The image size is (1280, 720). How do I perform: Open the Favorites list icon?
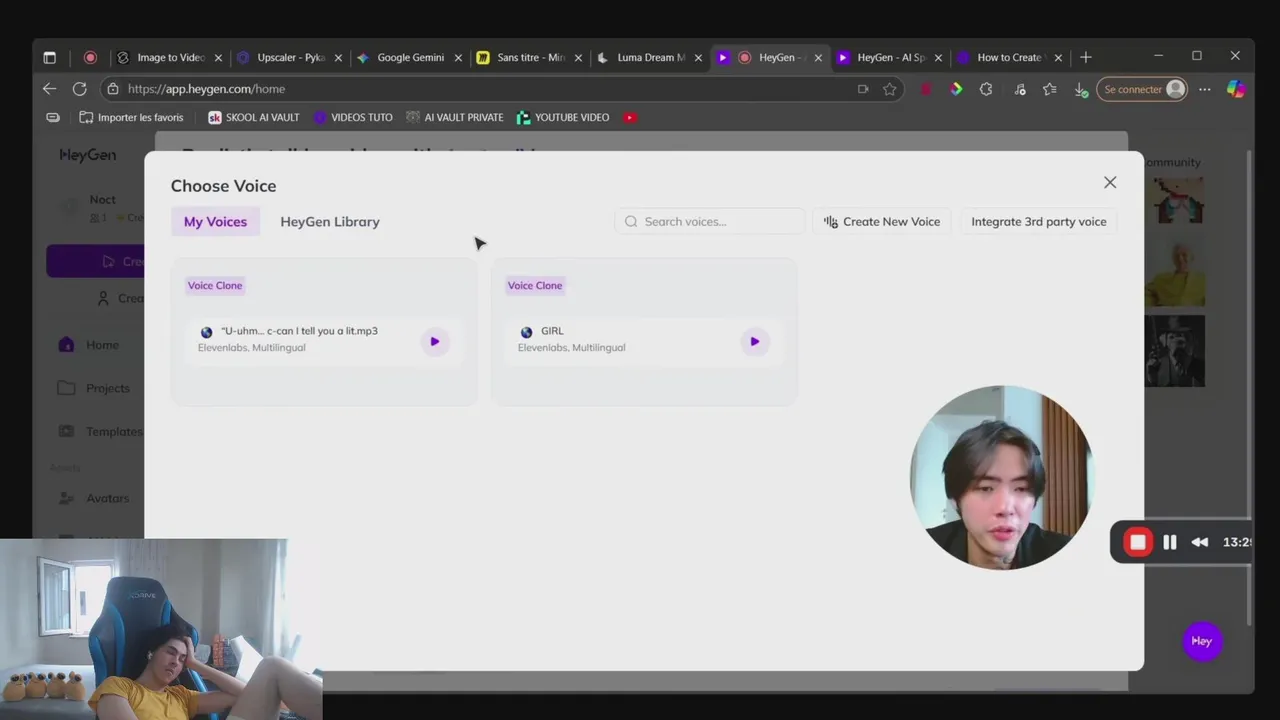[1049, 89]
